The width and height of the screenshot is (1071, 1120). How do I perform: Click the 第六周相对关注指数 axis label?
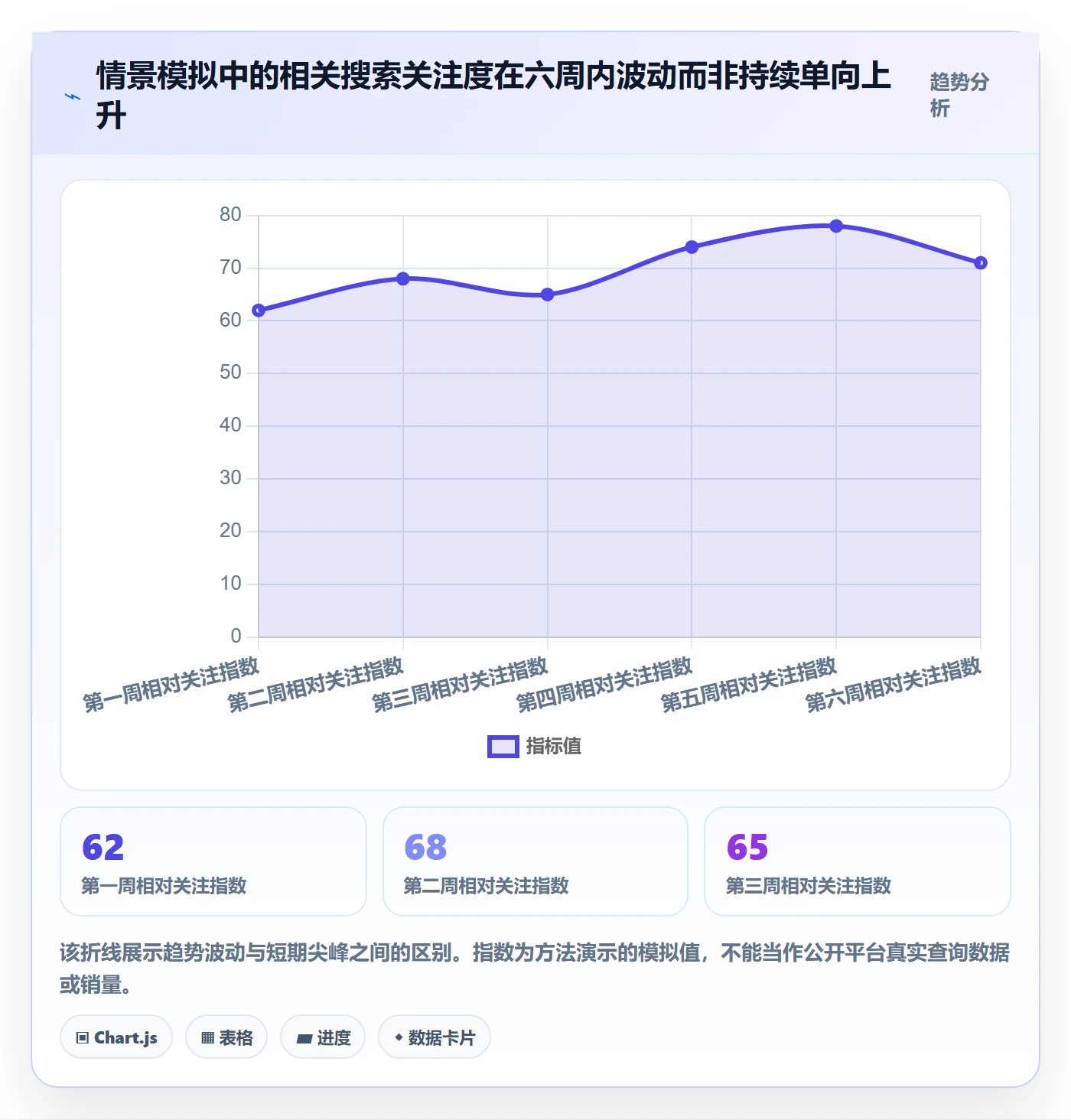coord(894,685)
